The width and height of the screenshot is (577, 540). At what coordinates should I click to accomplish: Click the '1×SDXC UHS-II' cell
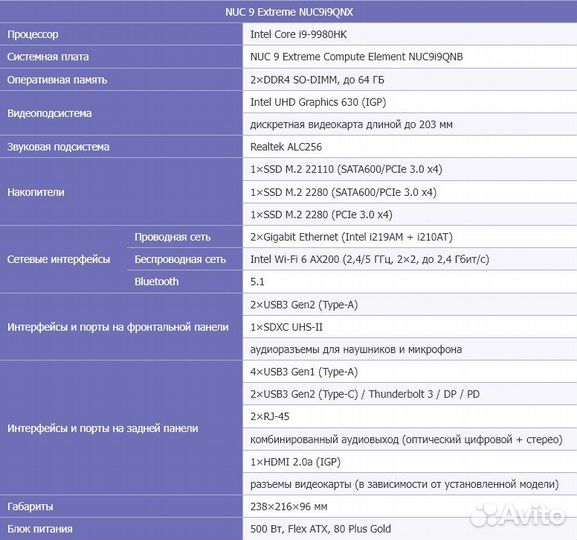click(x=410, y=327)
